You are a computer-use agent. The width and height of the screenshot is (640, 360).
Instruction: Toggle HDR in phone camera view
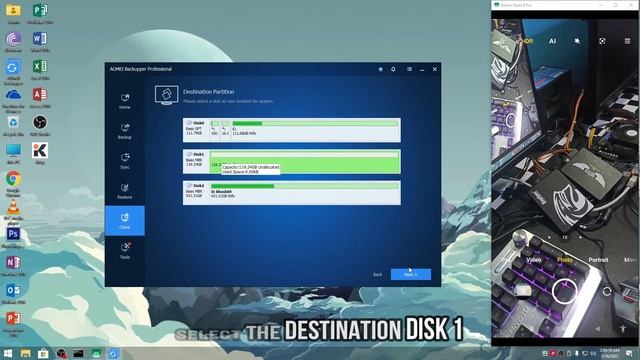pos(528,41)
